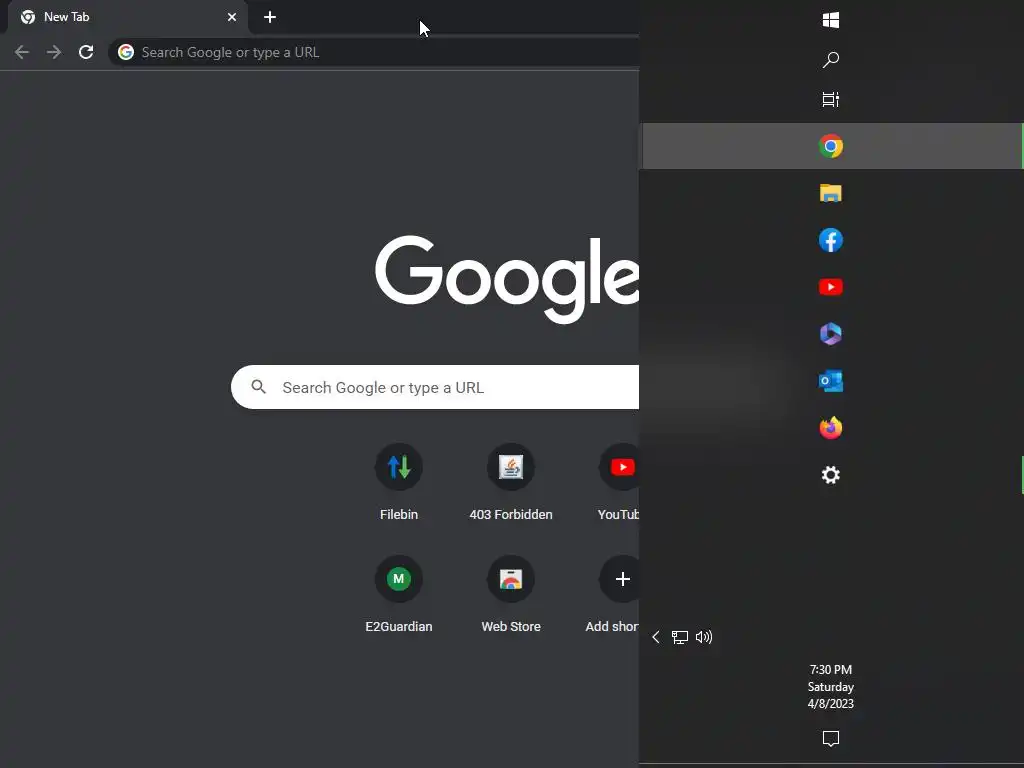1024x768 pixels.
Task: Open the Action Center notifications icon
Action: 831,739
